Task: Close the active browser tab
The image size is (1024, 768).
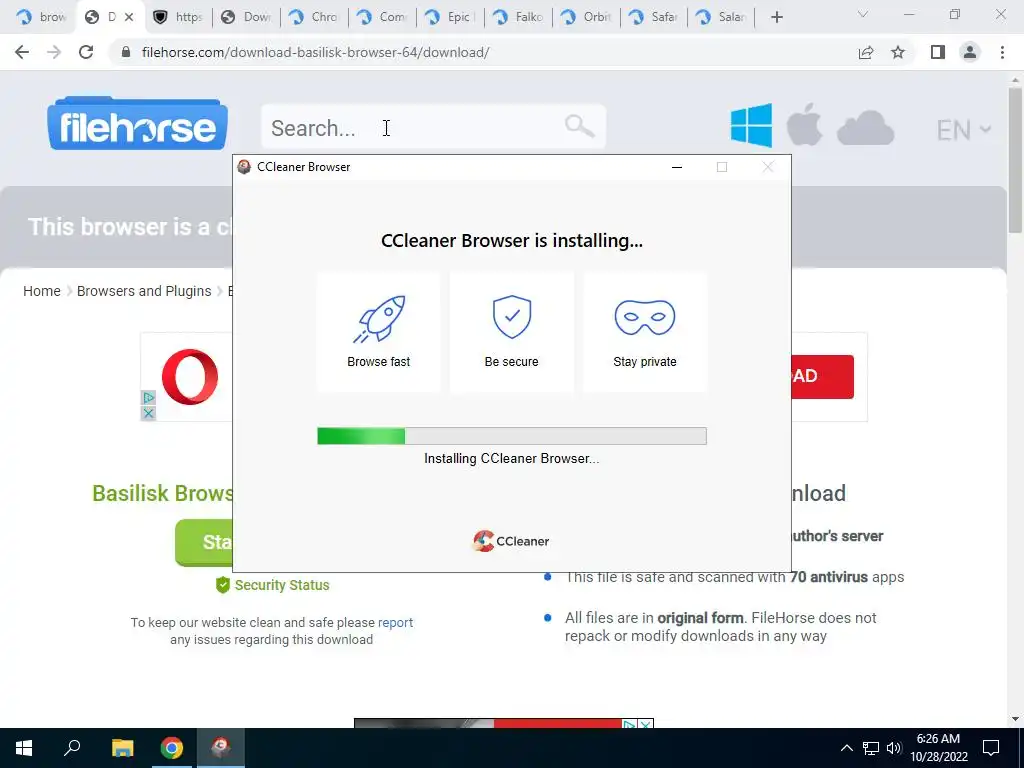Action: click(129, 17)
